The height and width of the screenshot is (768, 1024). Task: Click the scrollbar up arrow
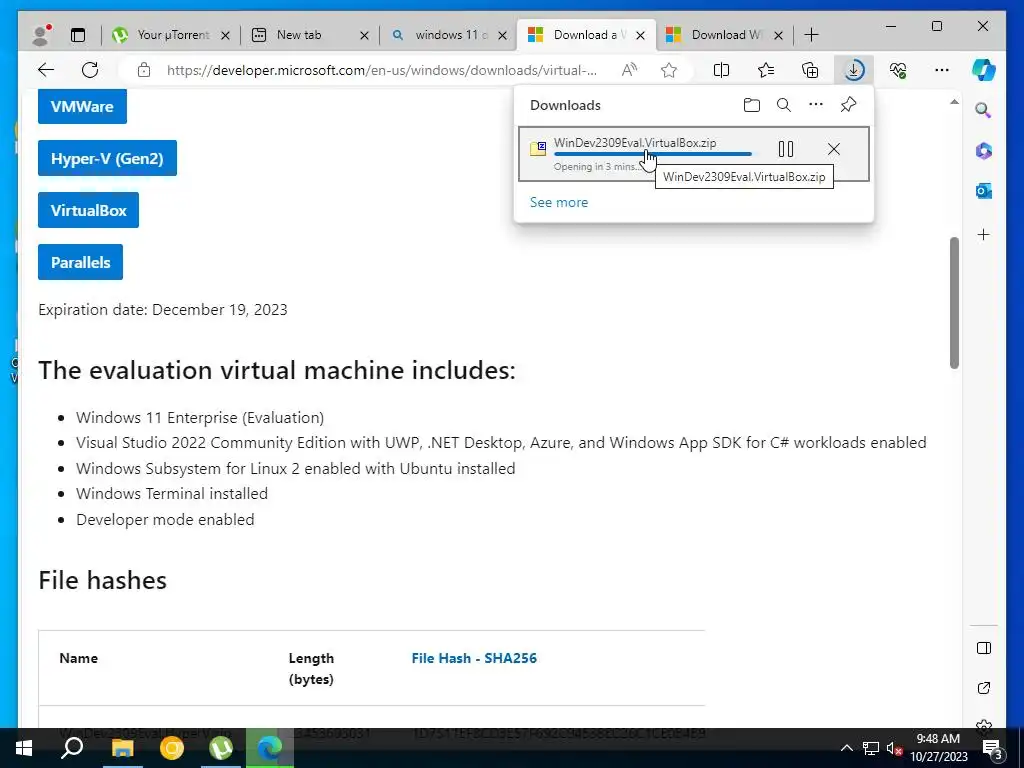click(954, 102)
